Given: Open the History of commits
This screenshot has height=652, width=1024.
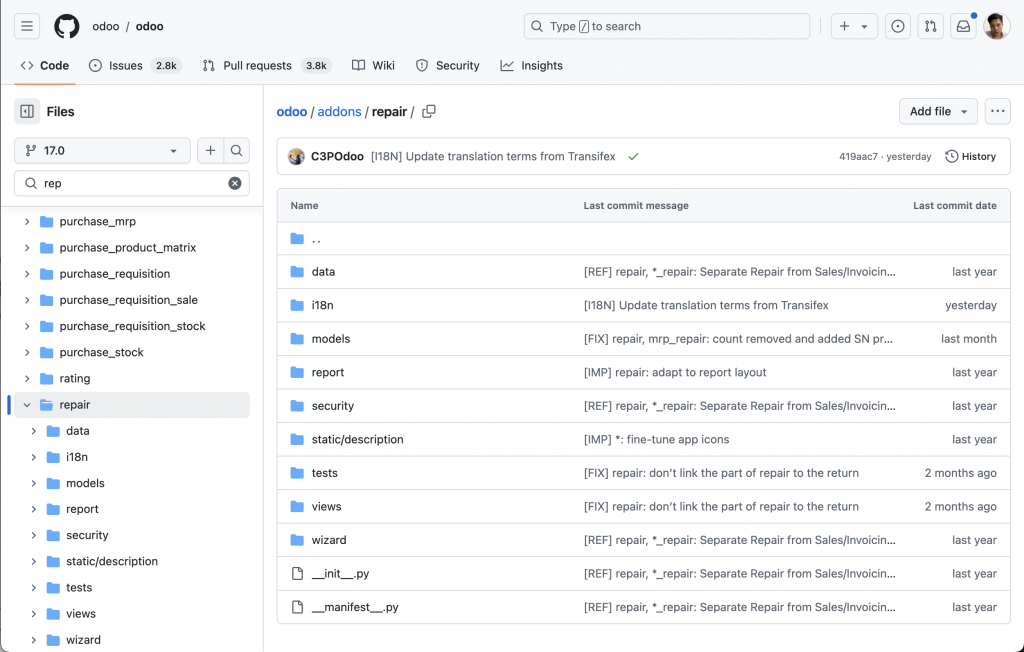Looking at the screenshot, I should pos(970,157).
